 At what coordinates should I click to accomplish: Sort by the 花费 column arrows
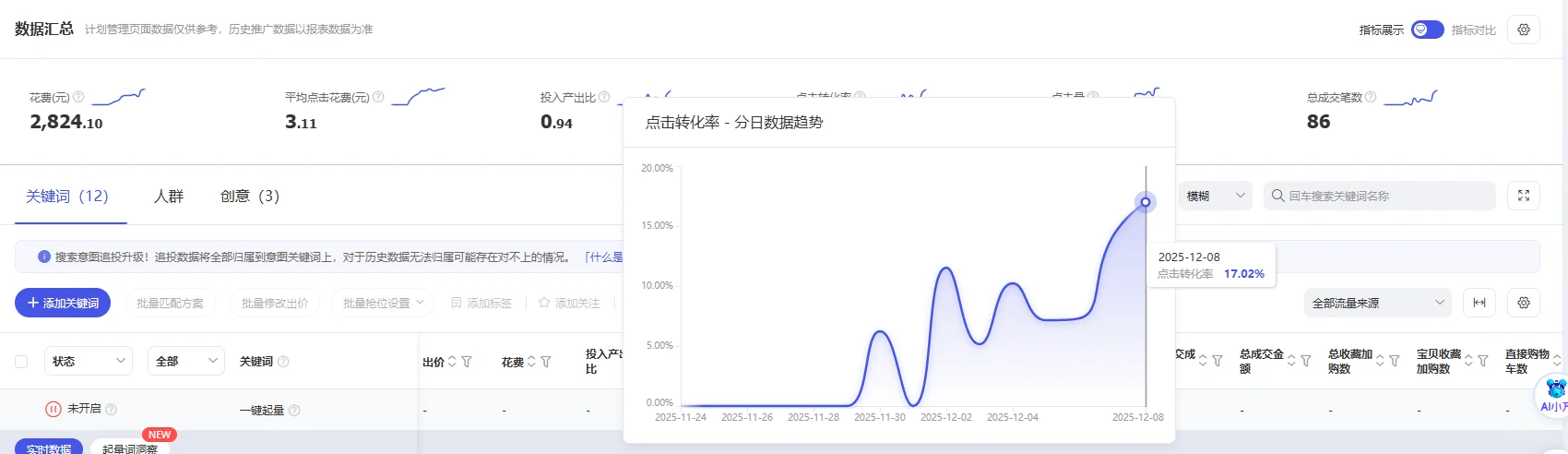click(x=531, y=362)
